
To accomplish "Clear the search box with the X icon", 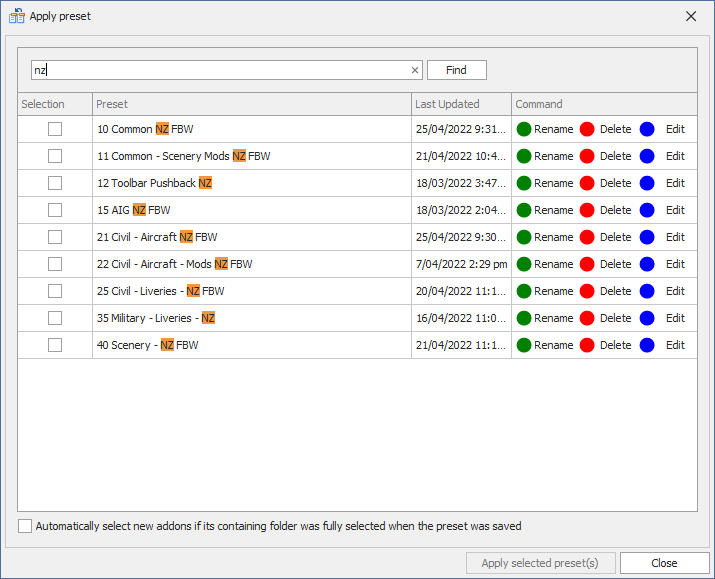I will [x=415, y=70].
